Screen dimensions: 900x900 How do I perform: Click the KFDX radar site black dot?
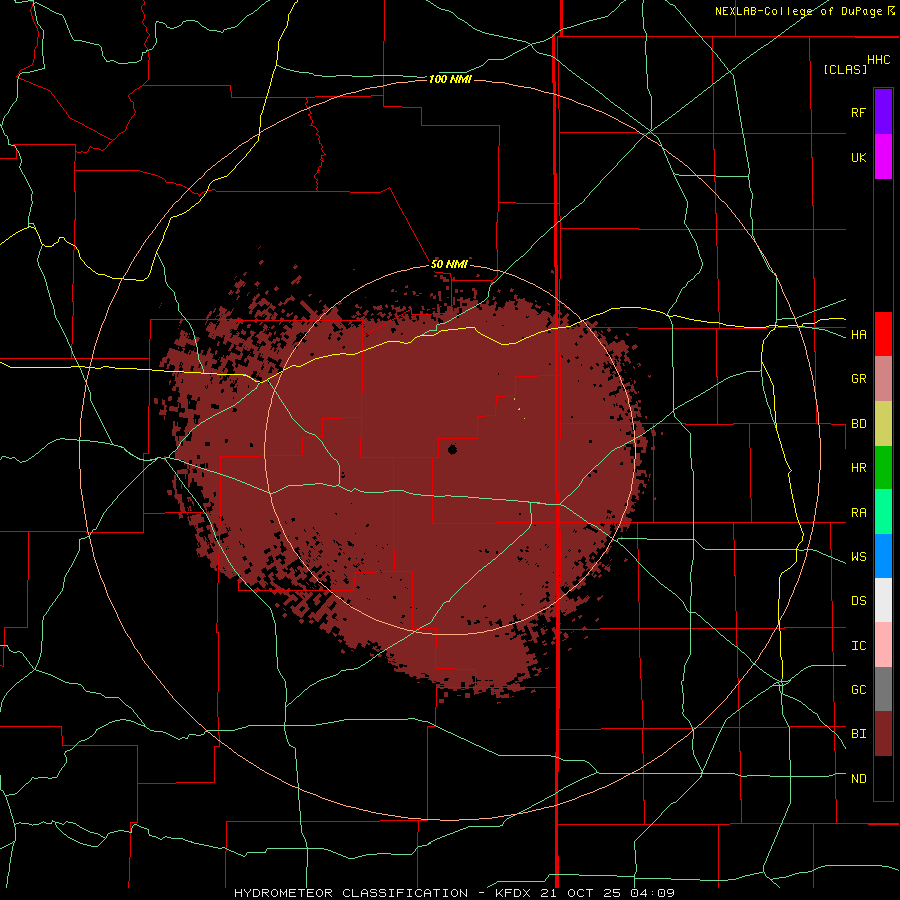pyautogui.click(x=452, y=449)
